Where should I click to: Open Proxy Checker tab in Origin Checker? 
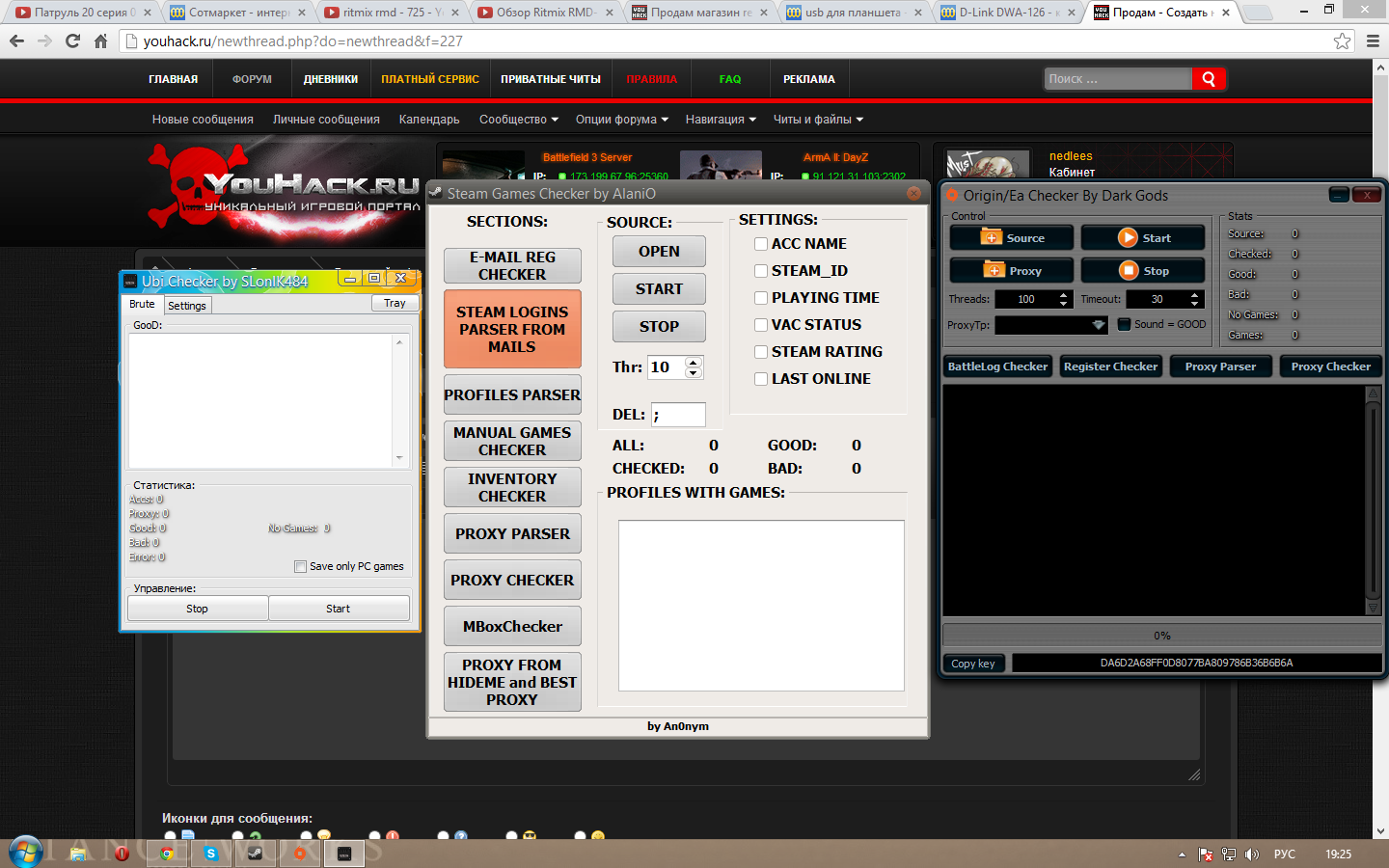pyautogui.click(x=1330, y=366)
